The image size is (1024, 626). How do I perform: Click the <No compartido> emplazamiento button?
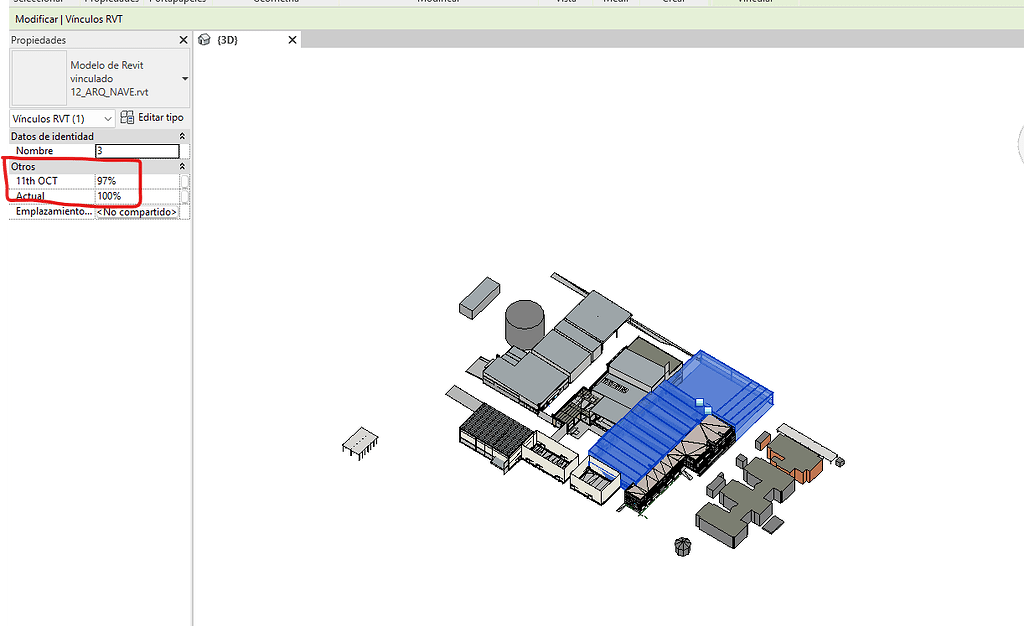pyautogui.click(x=137, y=212)
